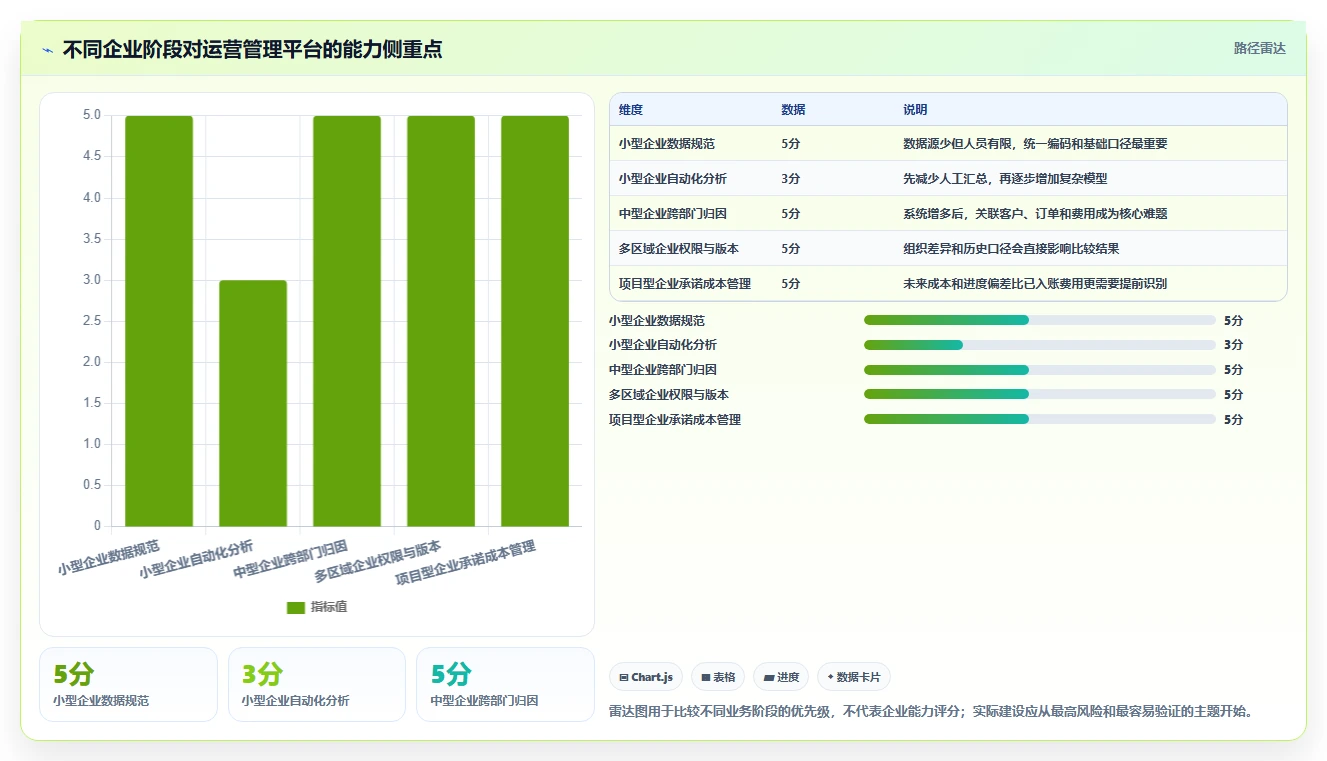Toggle the 指标值 legend color swatch

click(295, 607)
